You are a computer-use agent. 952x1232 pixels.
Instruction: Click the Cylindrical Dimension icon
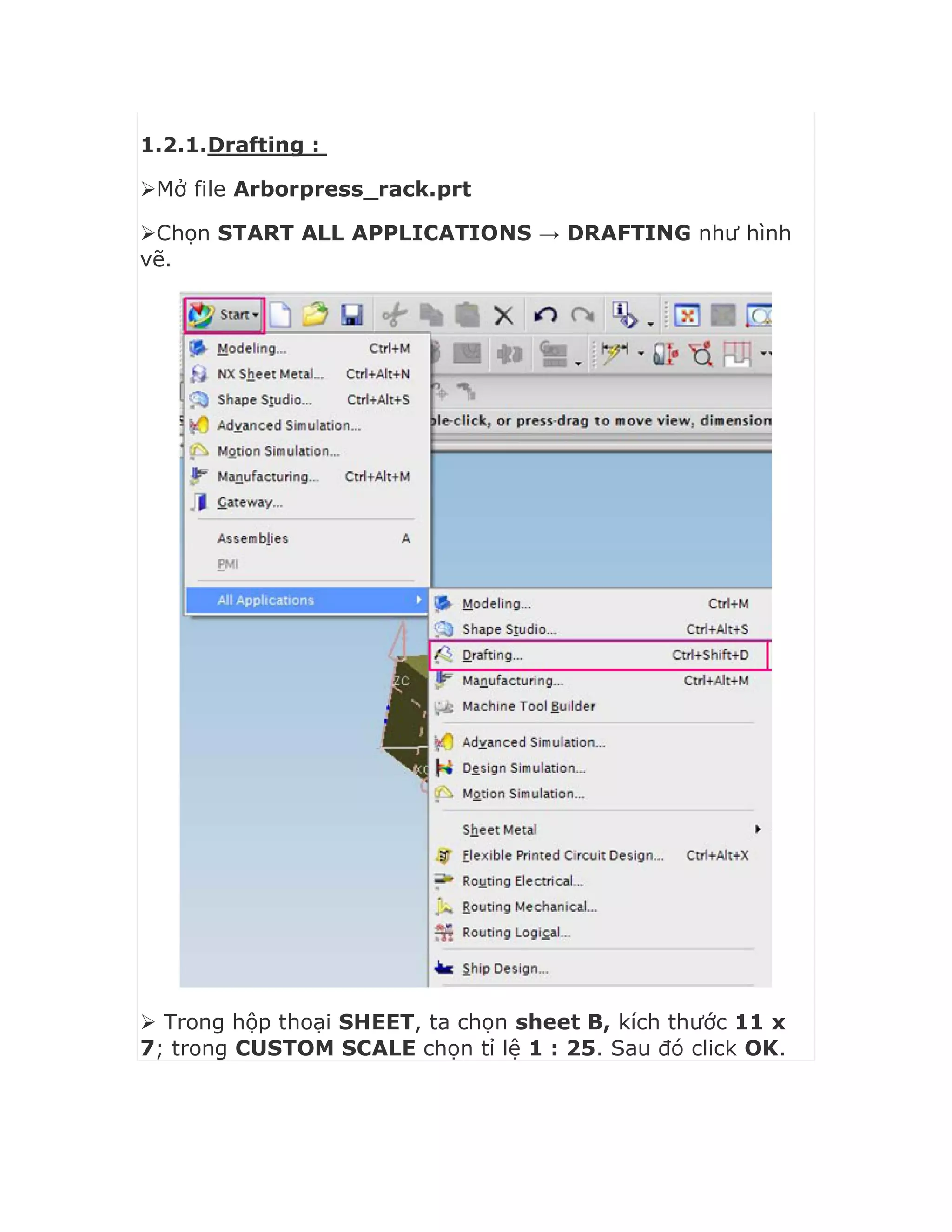coord(666,354)
